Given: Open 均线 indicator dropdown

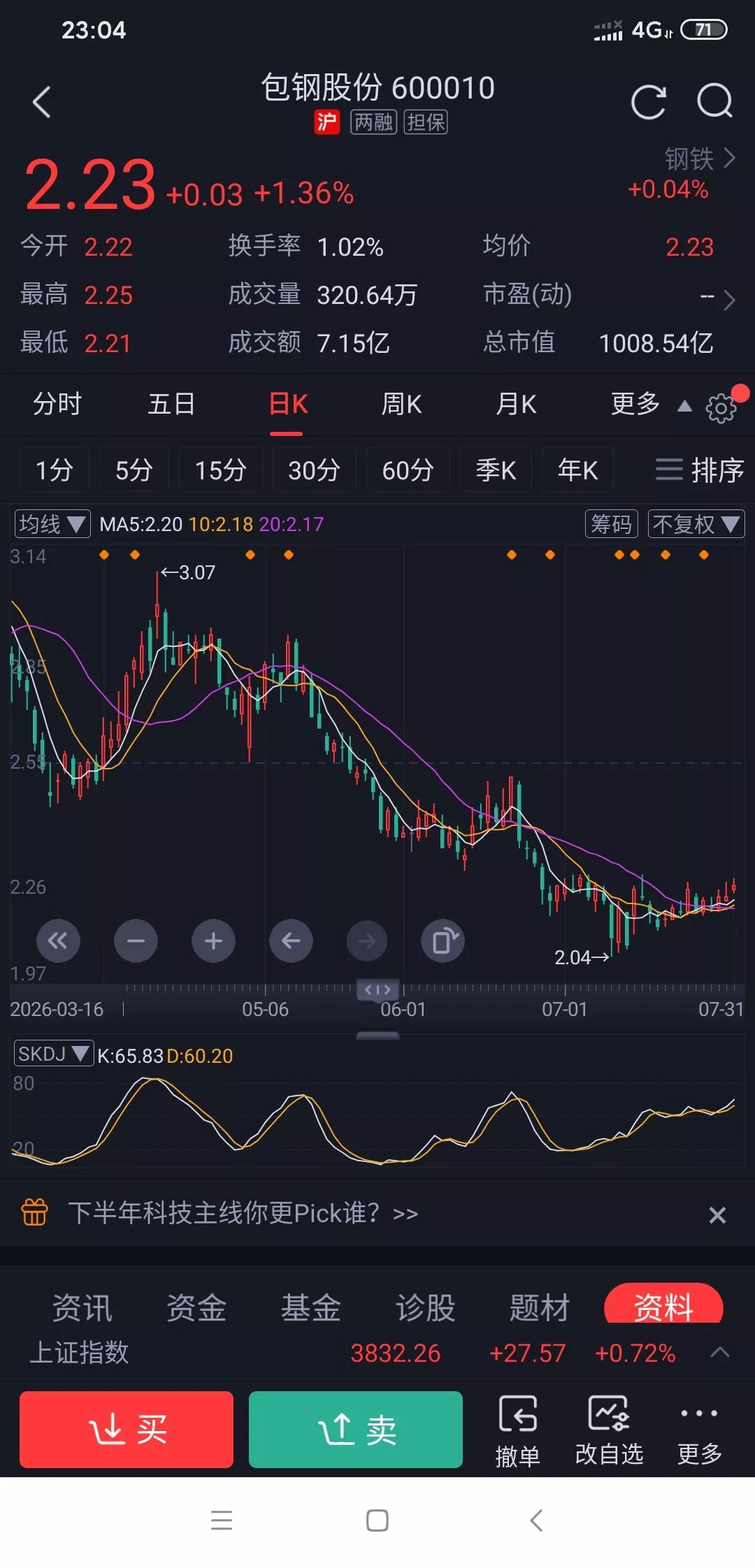Looking at the screenshot, I should 52,524.
